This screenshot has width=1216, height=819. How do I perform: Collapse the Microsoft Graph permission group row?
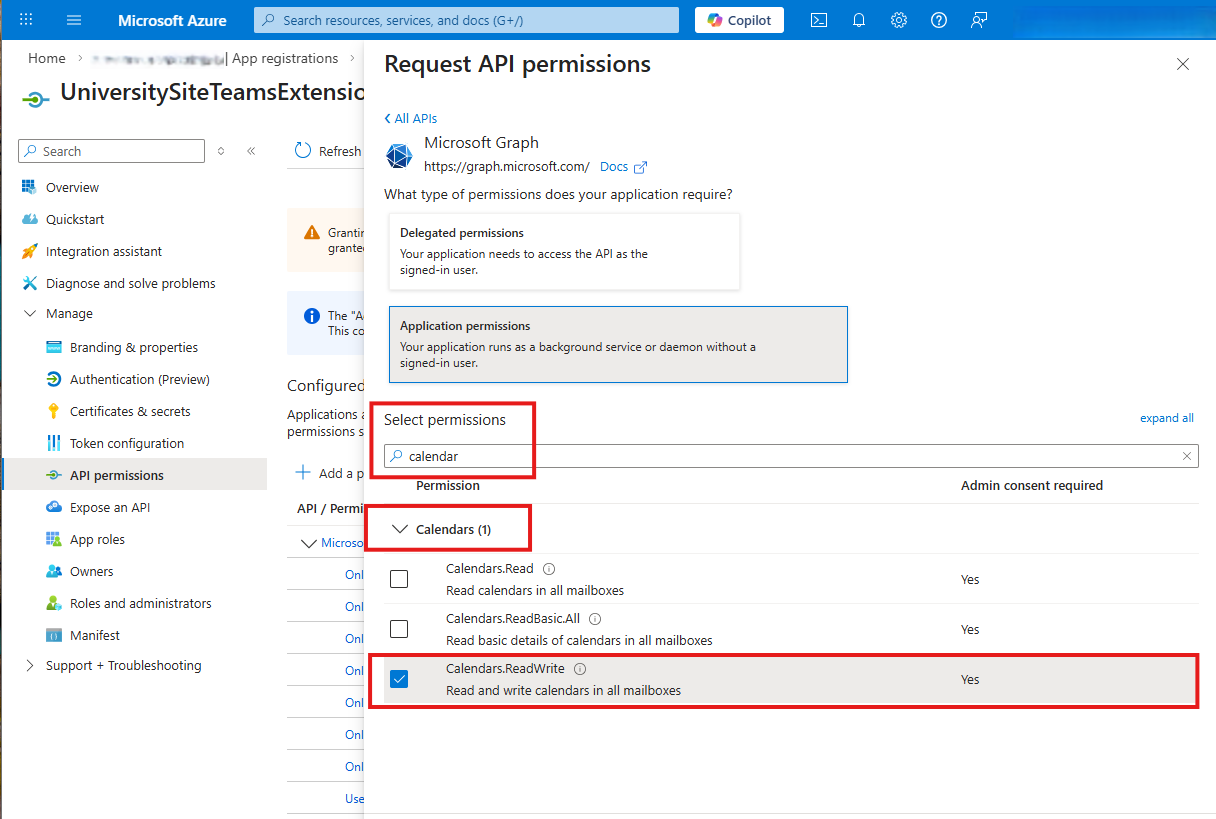[x=308, y=543]
